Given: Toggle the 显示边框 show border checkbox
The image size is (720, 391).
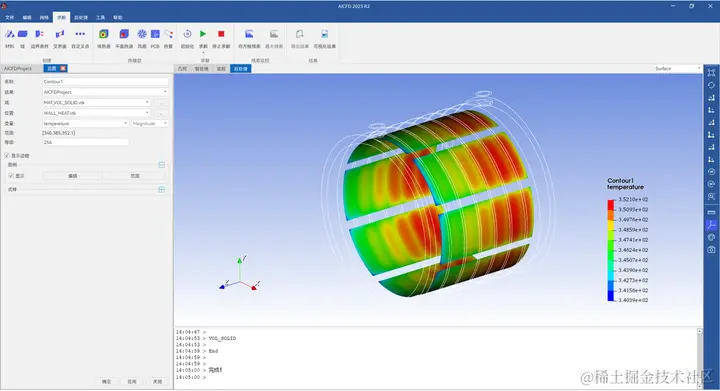Looking at the screenshot, I should coord(7,156).
